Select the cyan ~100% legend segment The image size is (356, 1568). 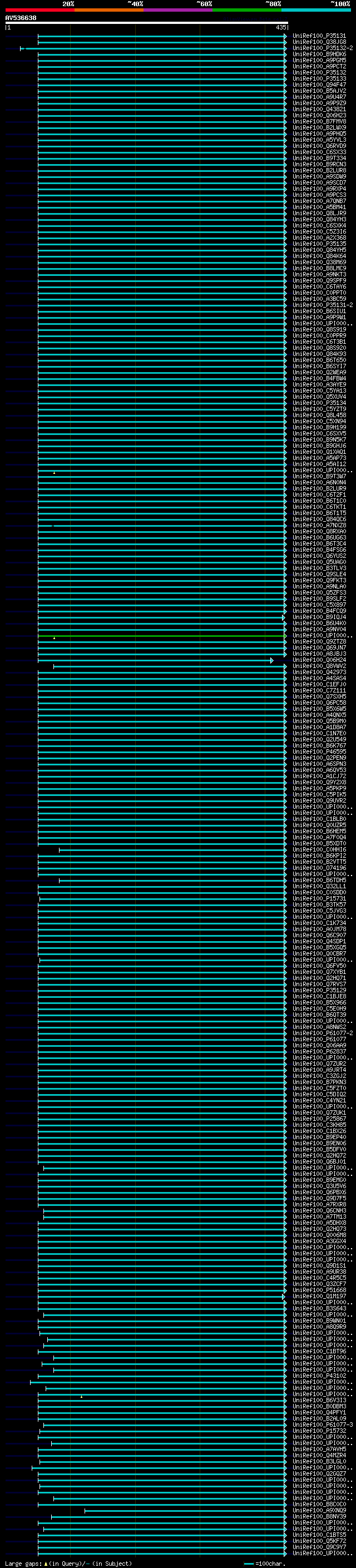(317, 10)
